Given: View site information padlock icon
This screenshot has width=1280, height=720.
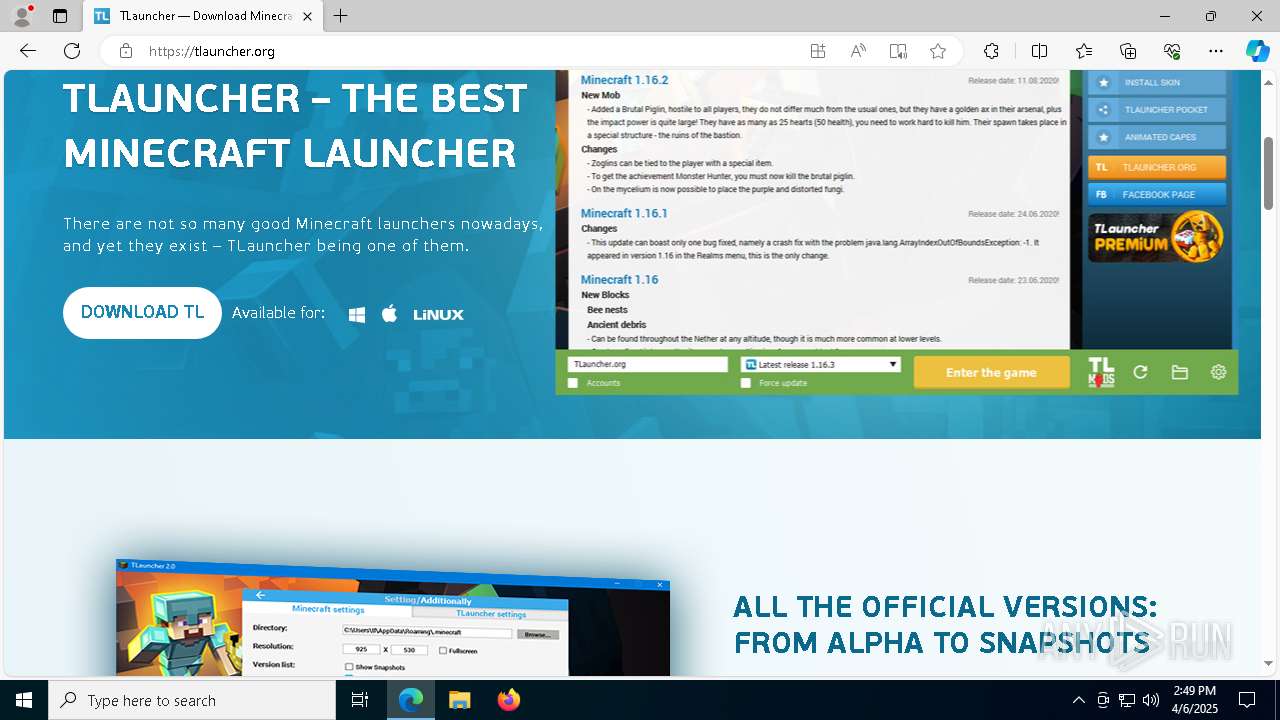Looking at the screenshot, I should 126,51.
